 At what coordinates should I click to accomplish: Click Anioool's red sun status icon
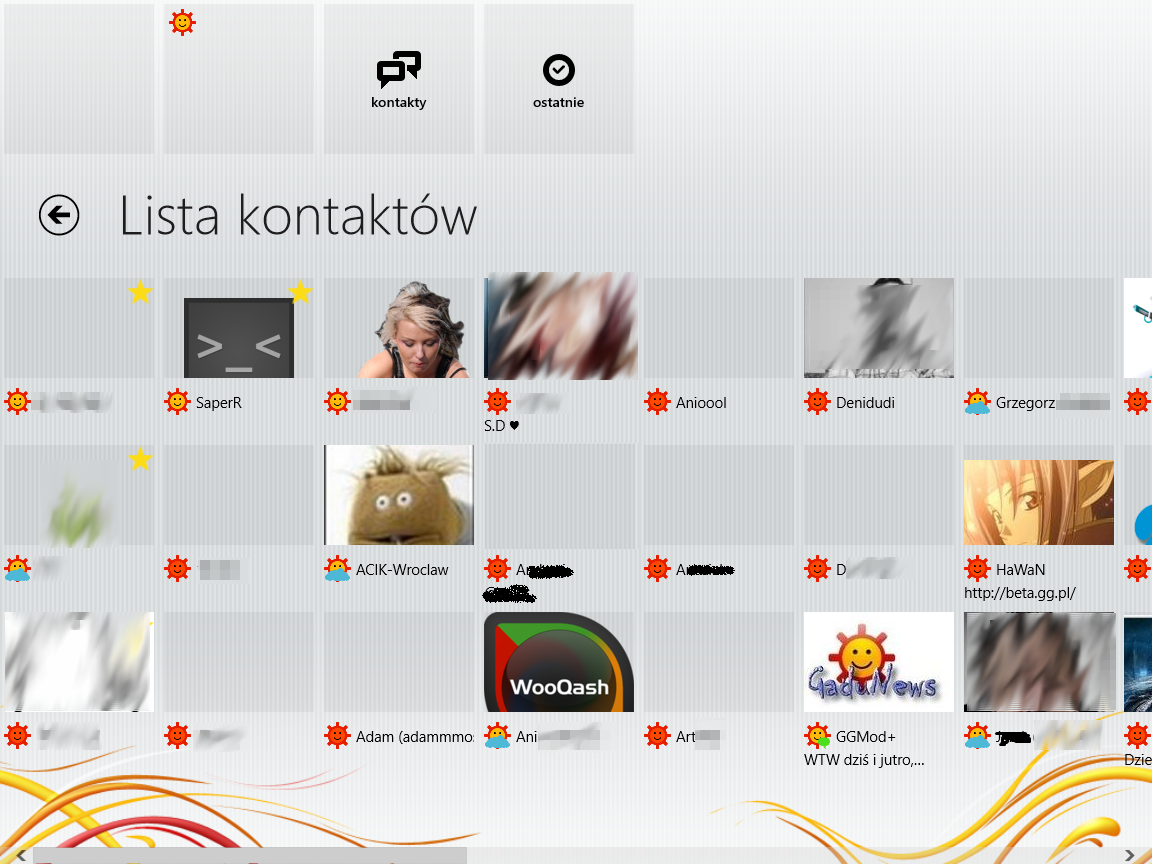(658, 402)
